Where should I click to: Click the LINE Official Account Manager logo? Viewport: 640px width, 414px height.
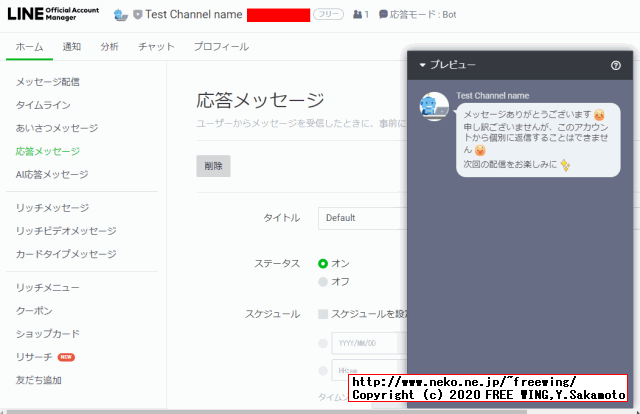[x=53, y=14]
